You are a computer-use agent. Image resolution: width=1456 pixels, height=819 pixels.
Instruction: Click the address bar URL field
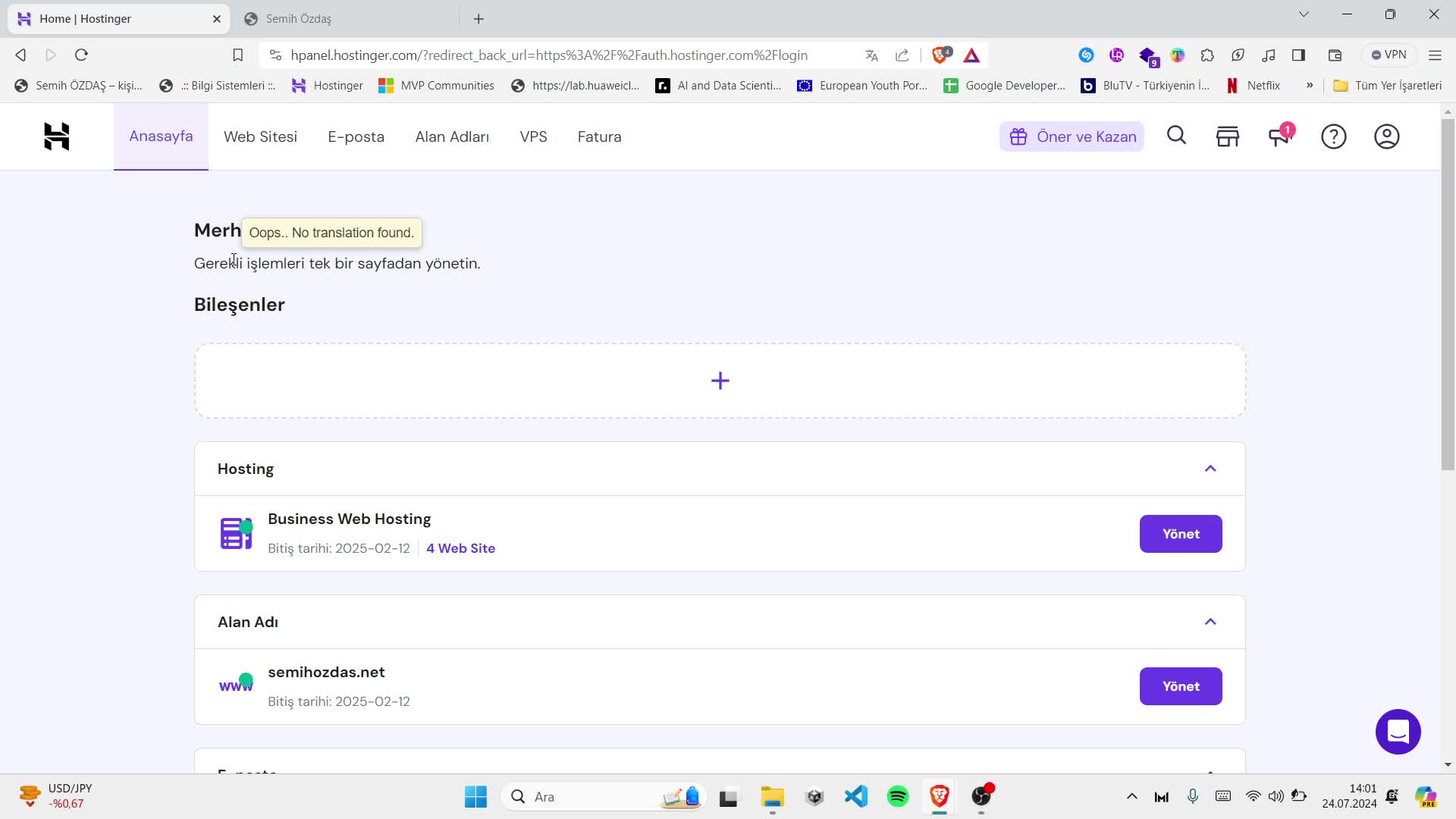pos(549,55)
